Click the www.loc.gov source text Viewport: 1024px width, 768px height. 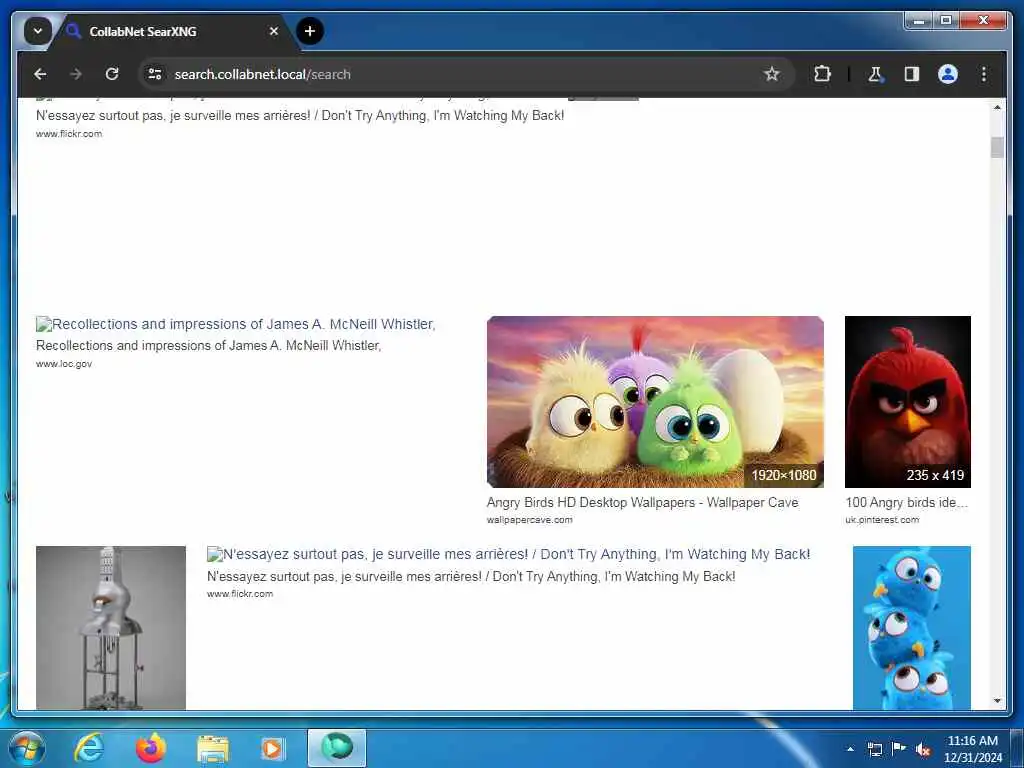(64, 364)
